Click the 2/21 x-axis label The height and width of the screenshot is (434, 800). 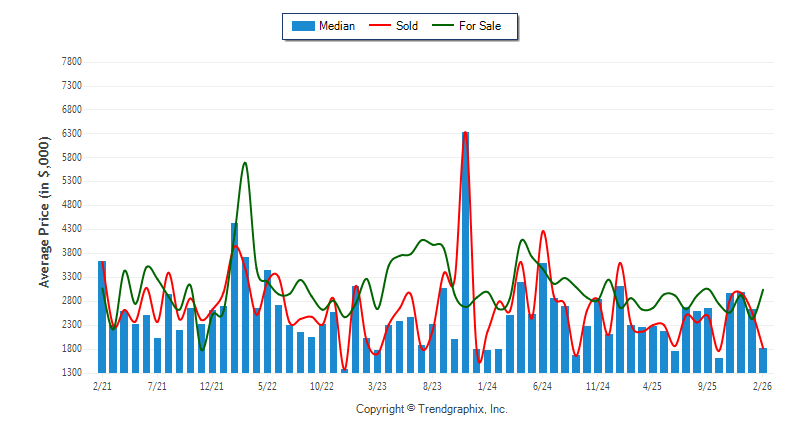click(102, 385)
